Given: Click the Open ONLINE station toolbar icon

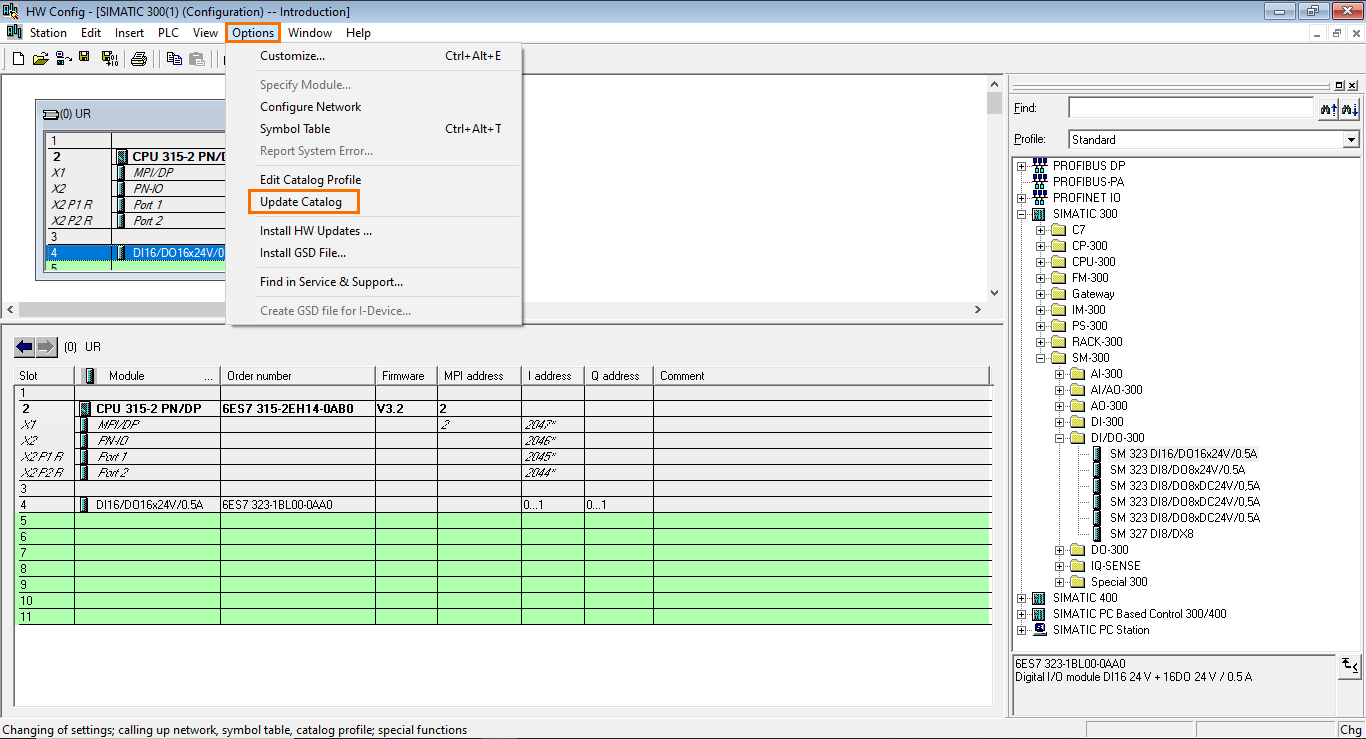Looking at the screenshot, I should pos(63,59).
